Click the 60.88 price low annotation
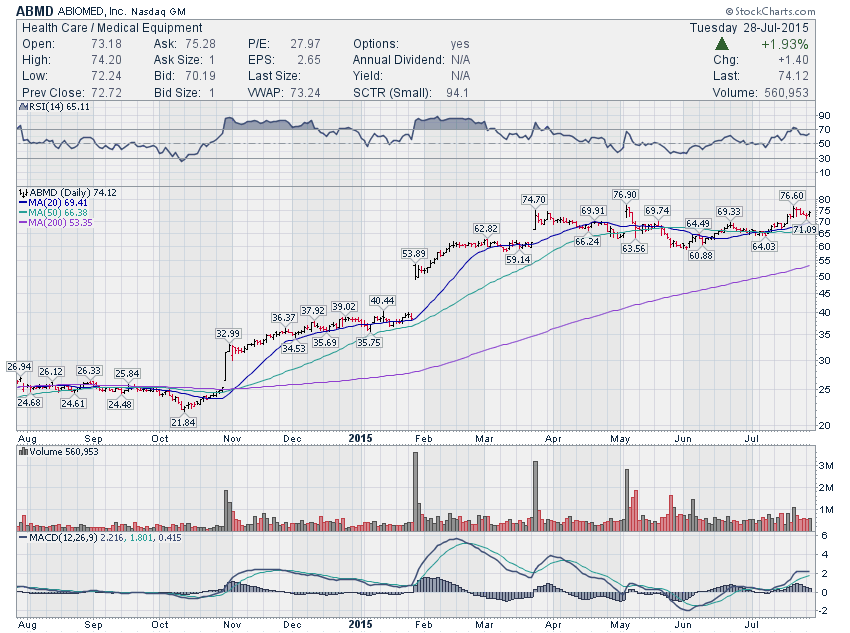Viewport: 850px width, 633px height. (700, 255)
